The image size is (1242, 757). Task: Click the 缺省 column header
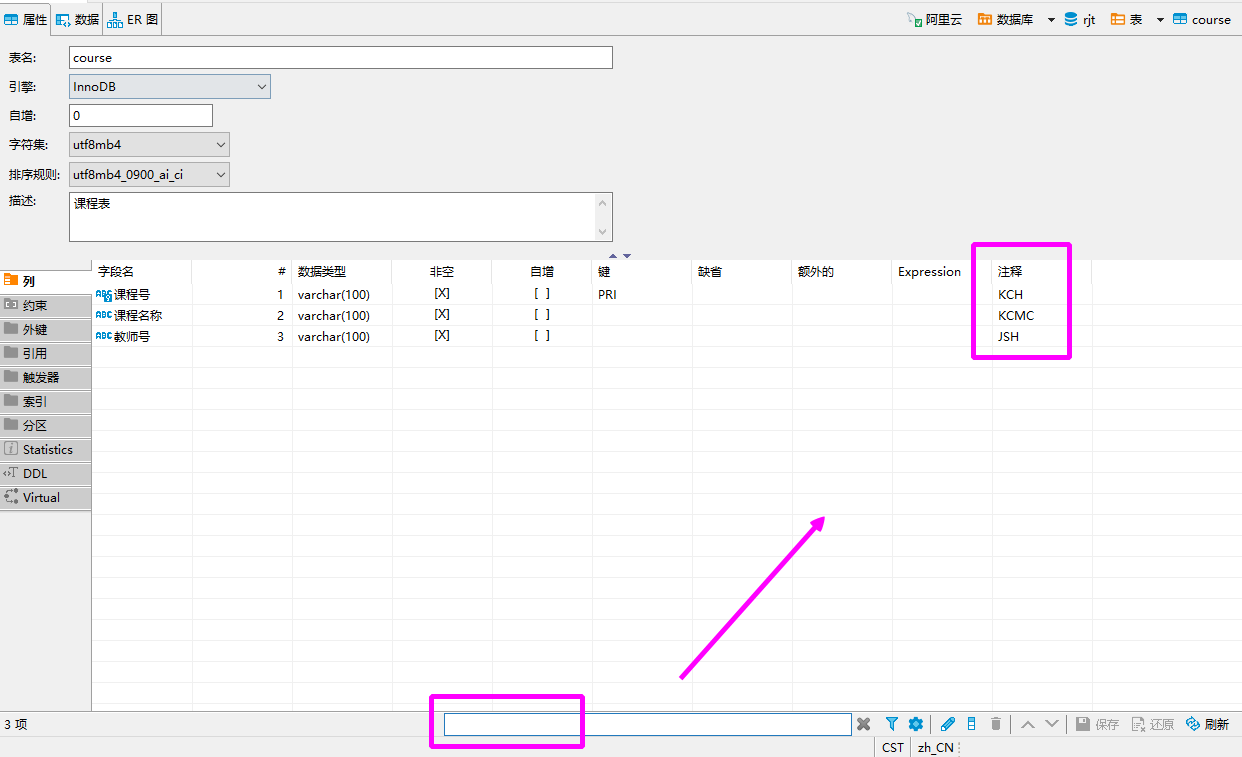742,271
